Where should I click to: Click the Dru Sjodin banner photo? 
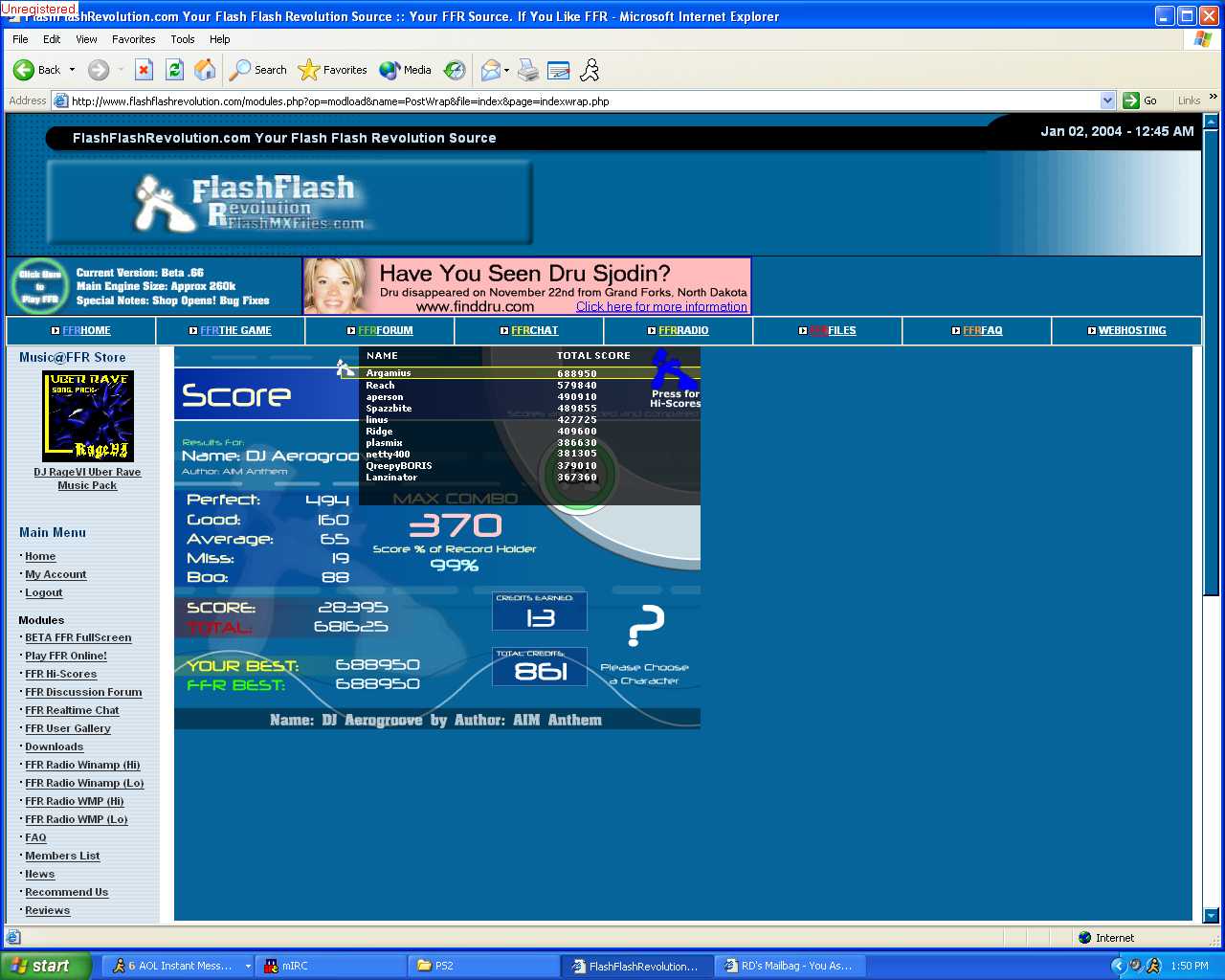click(334, 286)
